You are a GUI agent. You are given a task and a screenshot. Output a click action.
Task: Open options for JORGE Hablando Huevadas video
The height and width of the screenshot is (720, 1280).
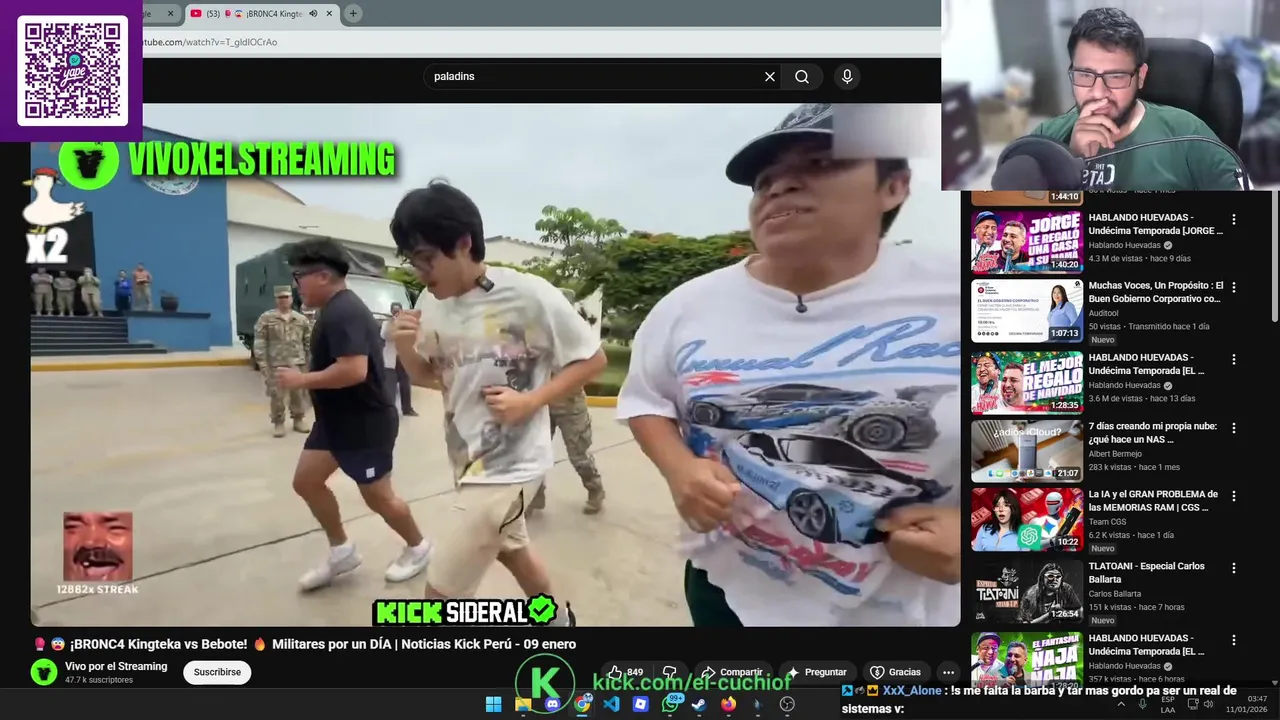pos(1234,220)
